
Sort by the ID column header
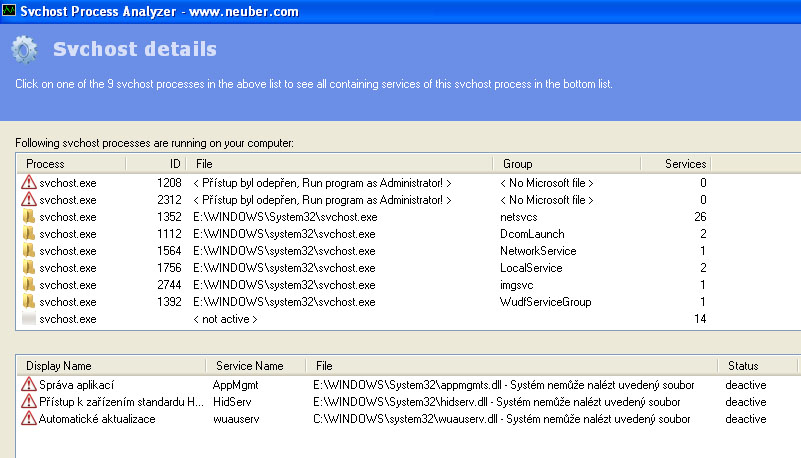tap(156, 164)
